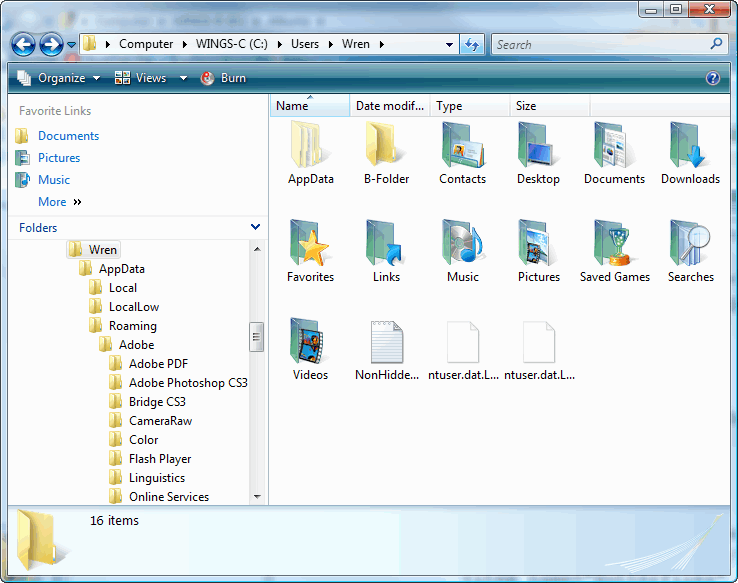Open Pictures favorite link
The height and width of the screenshot is (583, 738).
tap(59, 158)
